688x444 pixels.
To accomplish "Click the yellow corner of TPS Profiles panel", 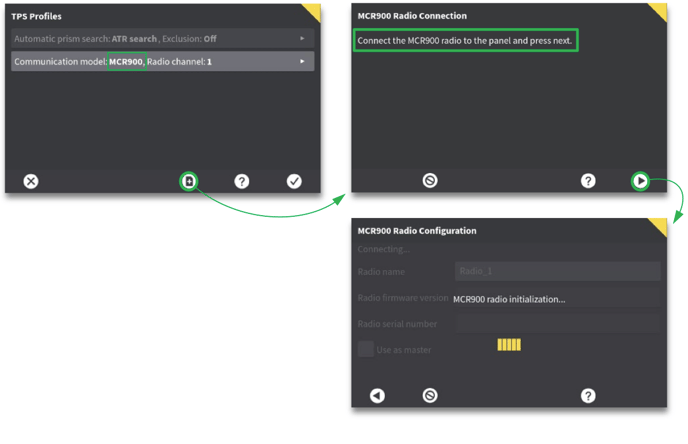I will [x=312, y=11].
